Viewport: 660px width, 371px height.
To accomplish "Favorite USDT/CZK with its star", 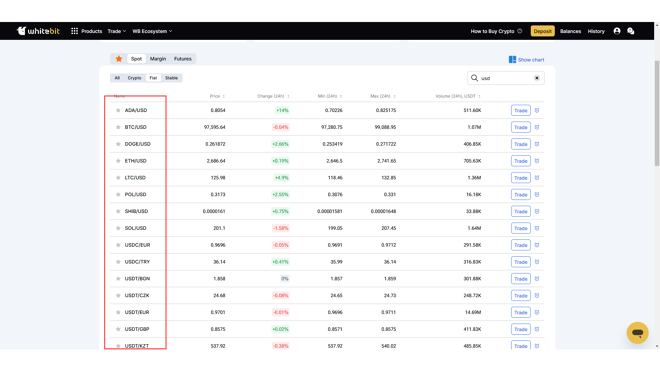I will 118,296.
